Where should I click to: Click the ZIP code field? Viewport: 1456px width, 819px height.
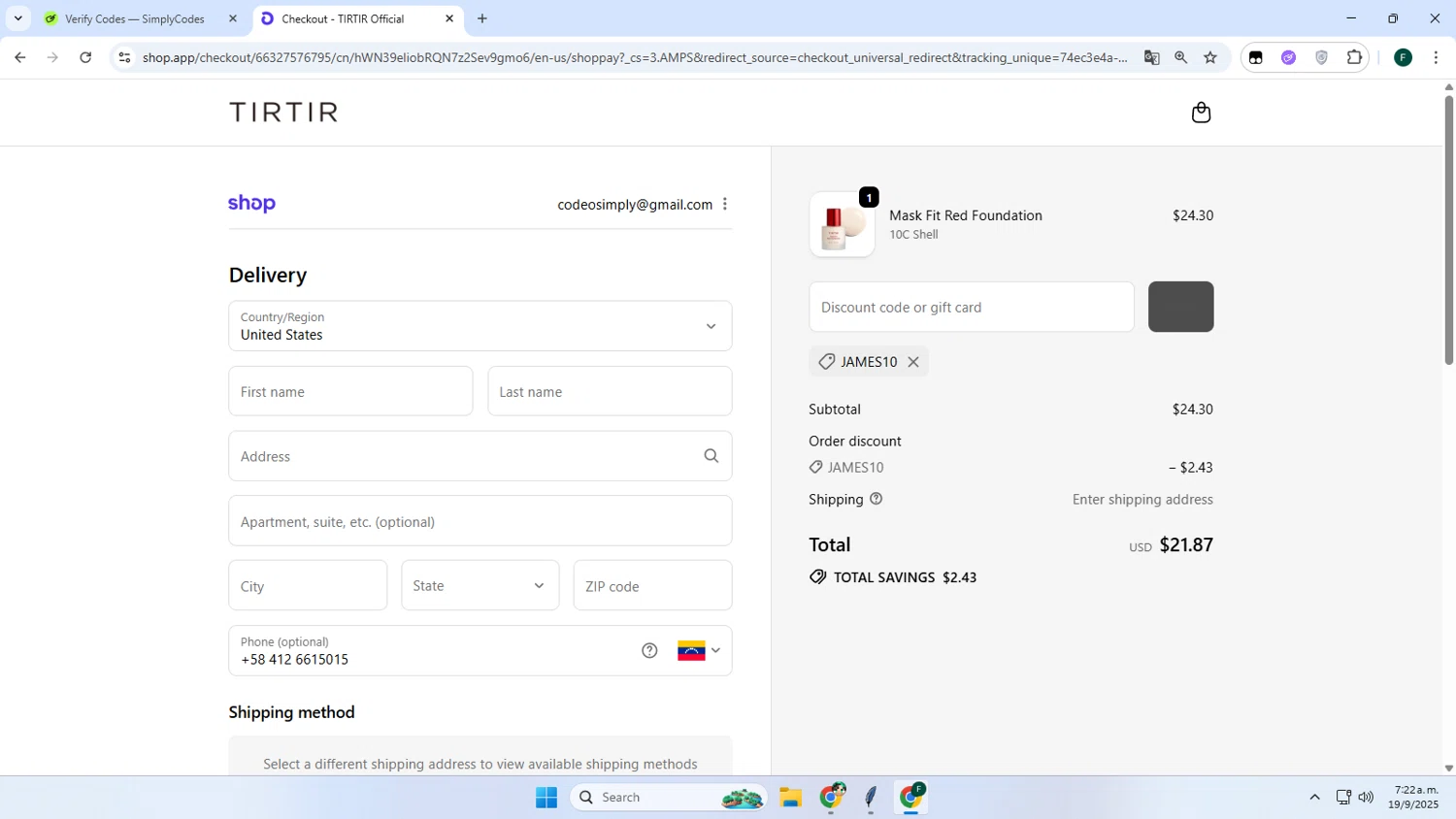(652, 585)
